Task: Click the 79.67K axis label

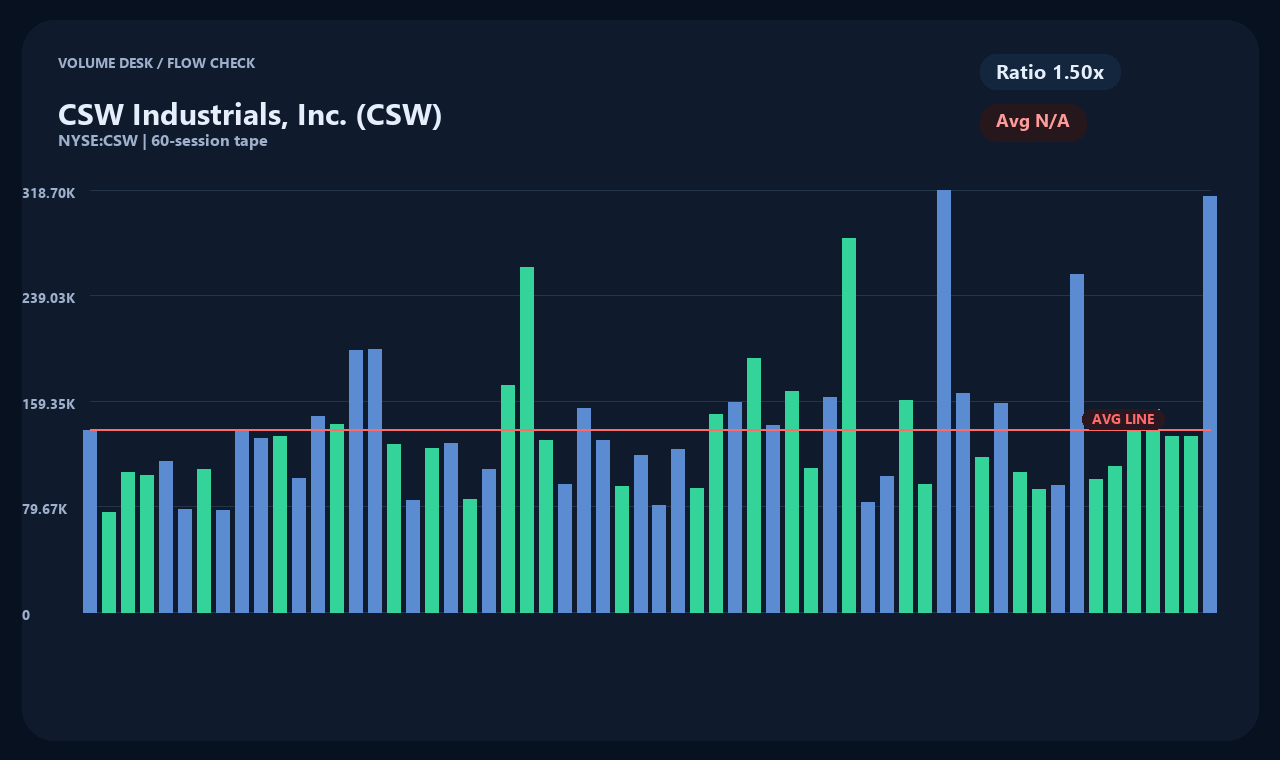Action: [x=45, y=509]
